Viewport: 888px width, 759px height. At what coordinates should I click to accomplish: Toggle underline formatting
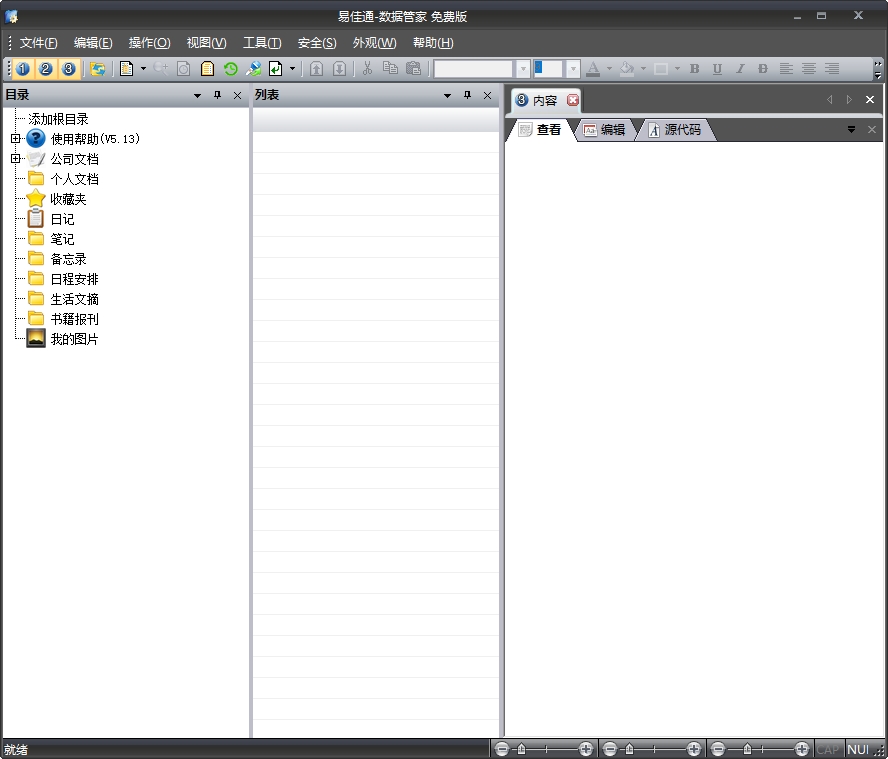click(x=718, y=69)
